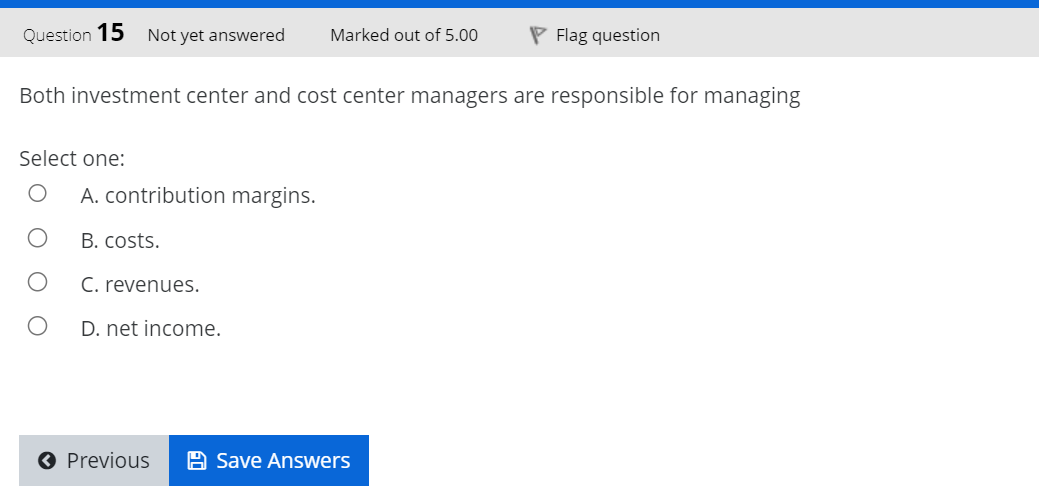Click the 'Select one:' label
The width and height of the screenshot is (1039, 502).
click(72, 159)
